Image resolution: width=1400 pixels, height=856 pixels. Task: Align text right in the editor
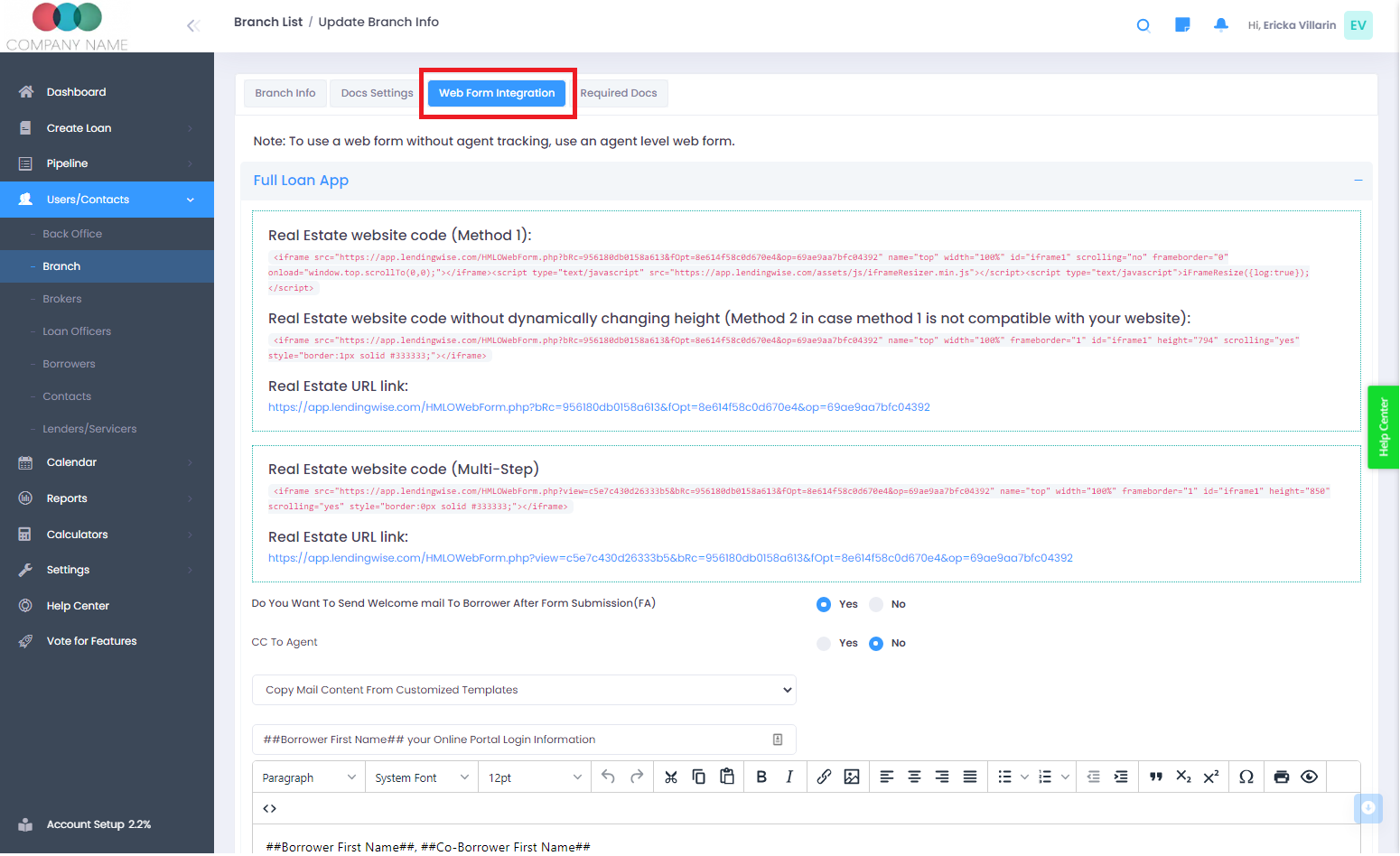coord(942,777)
